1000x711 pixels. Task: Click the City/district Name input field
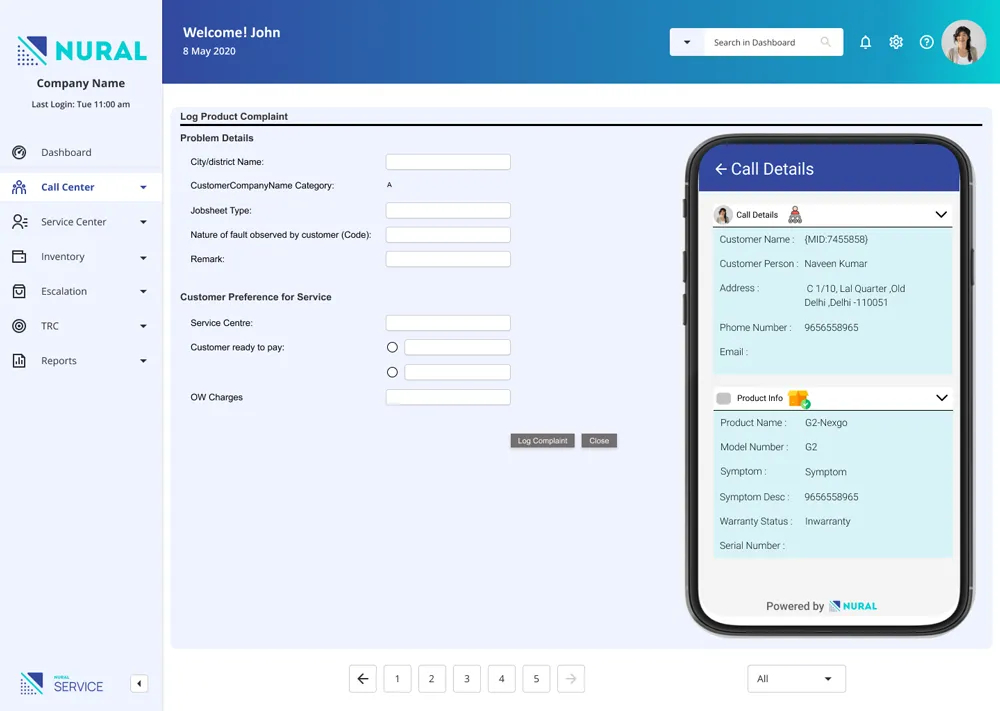coord(447,161)
